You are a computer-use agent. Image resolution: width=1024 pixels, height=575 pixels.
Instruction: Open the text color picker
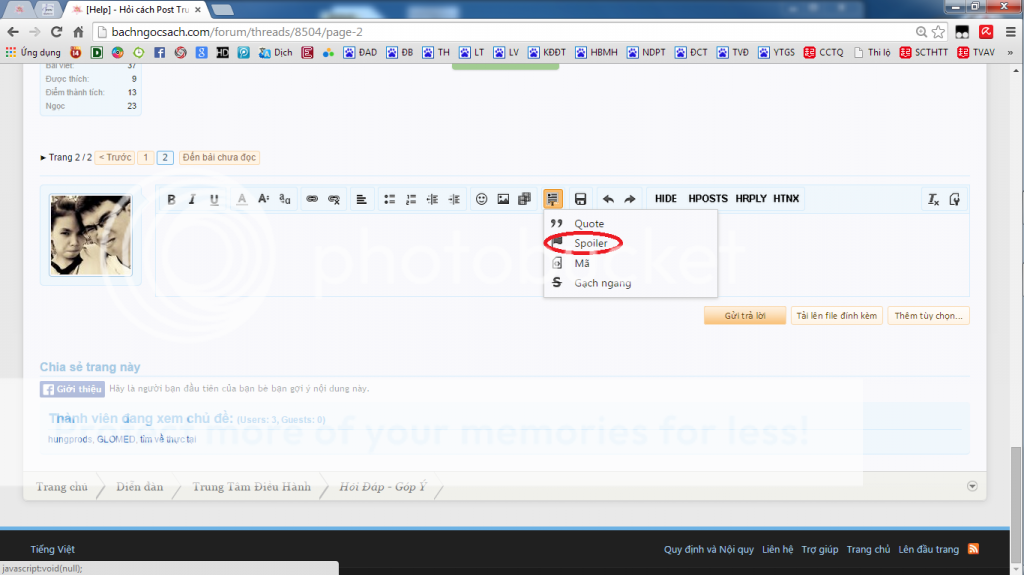(241, 199)
